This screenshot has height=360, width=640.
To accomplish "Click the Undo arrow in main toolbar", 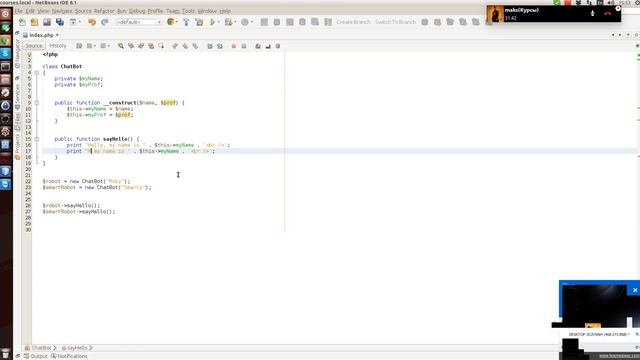I will pyautogui.click(x=92, y=22).
